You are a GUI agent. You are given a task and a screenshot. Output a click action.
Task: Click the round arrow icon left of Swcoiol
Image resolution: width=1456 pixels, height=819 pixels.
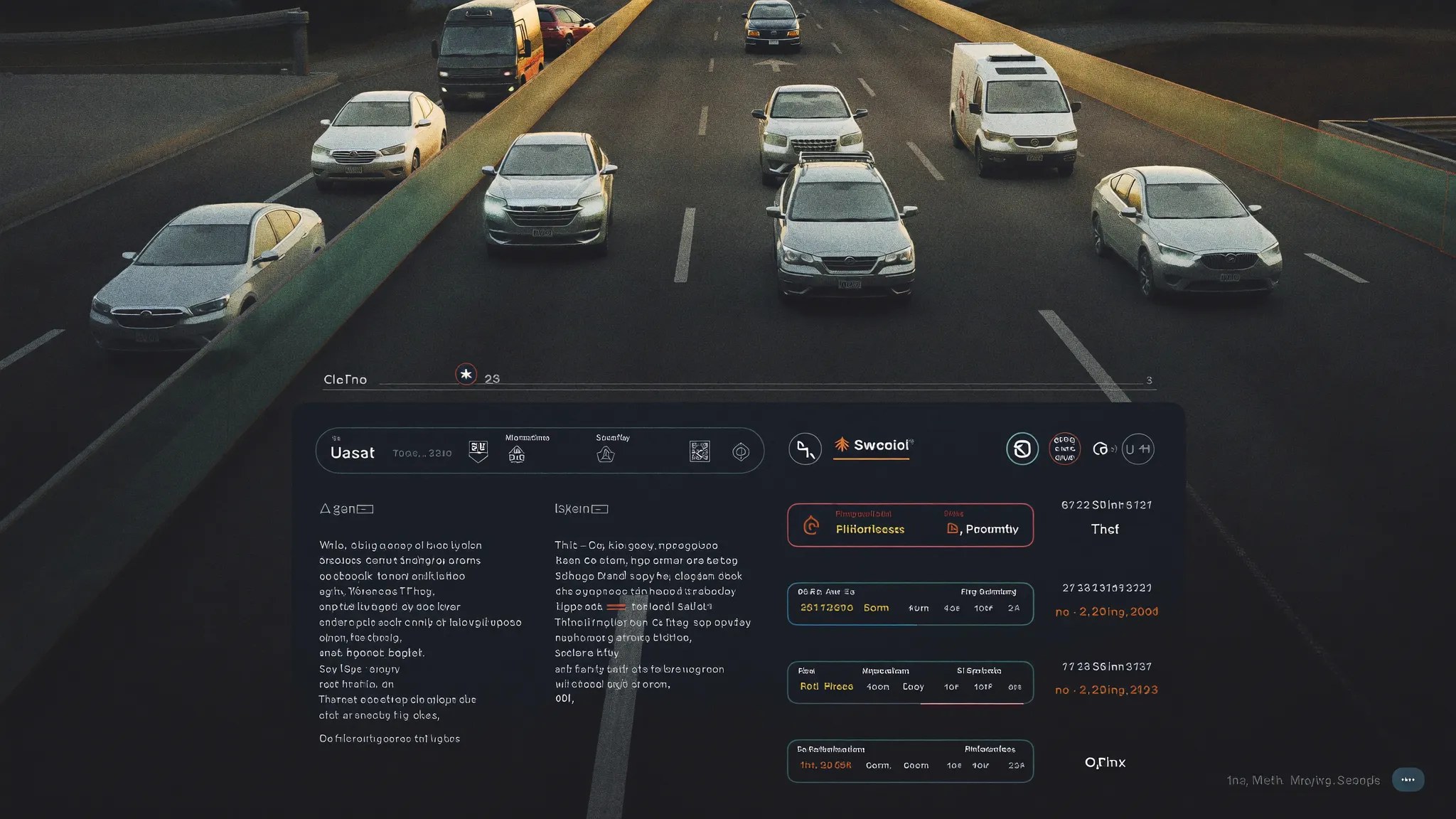click(805, 449)
